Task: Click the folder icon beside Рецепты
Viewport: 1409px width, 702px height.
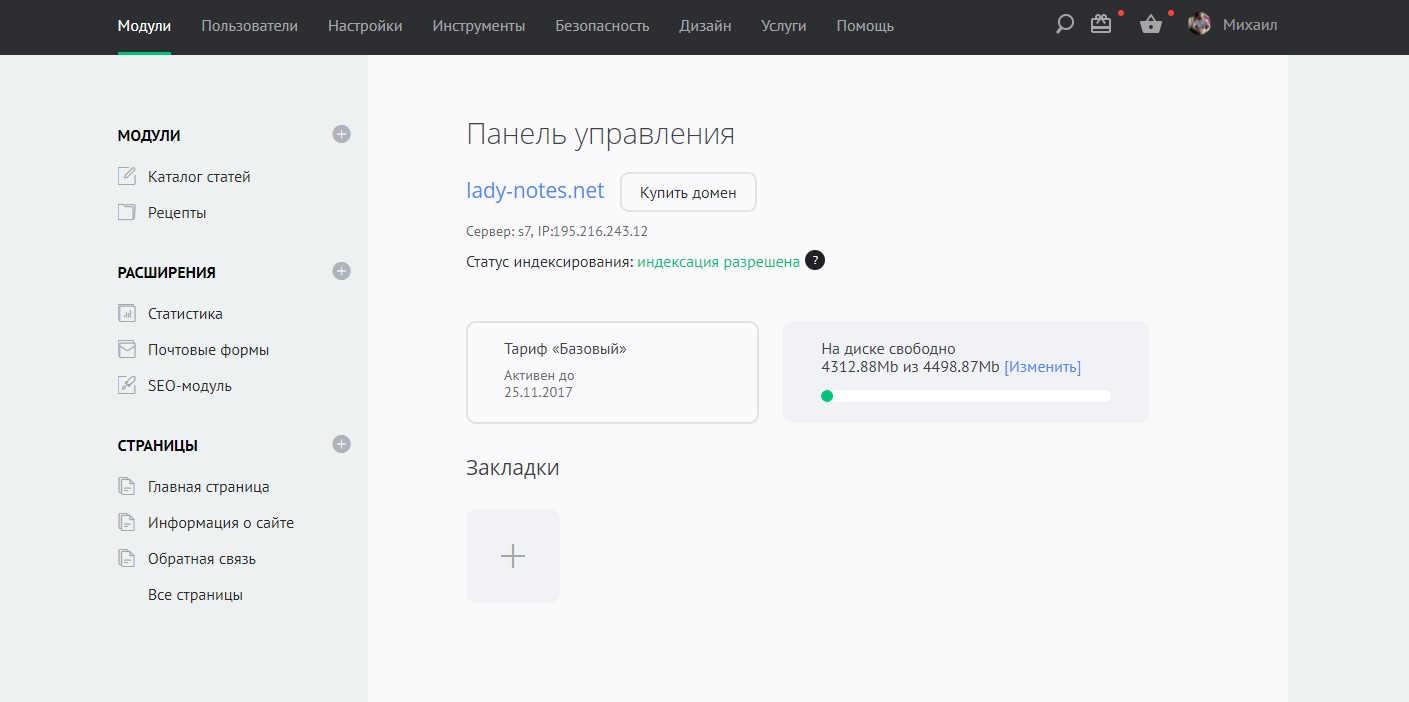Action: (x=126, y=212)
